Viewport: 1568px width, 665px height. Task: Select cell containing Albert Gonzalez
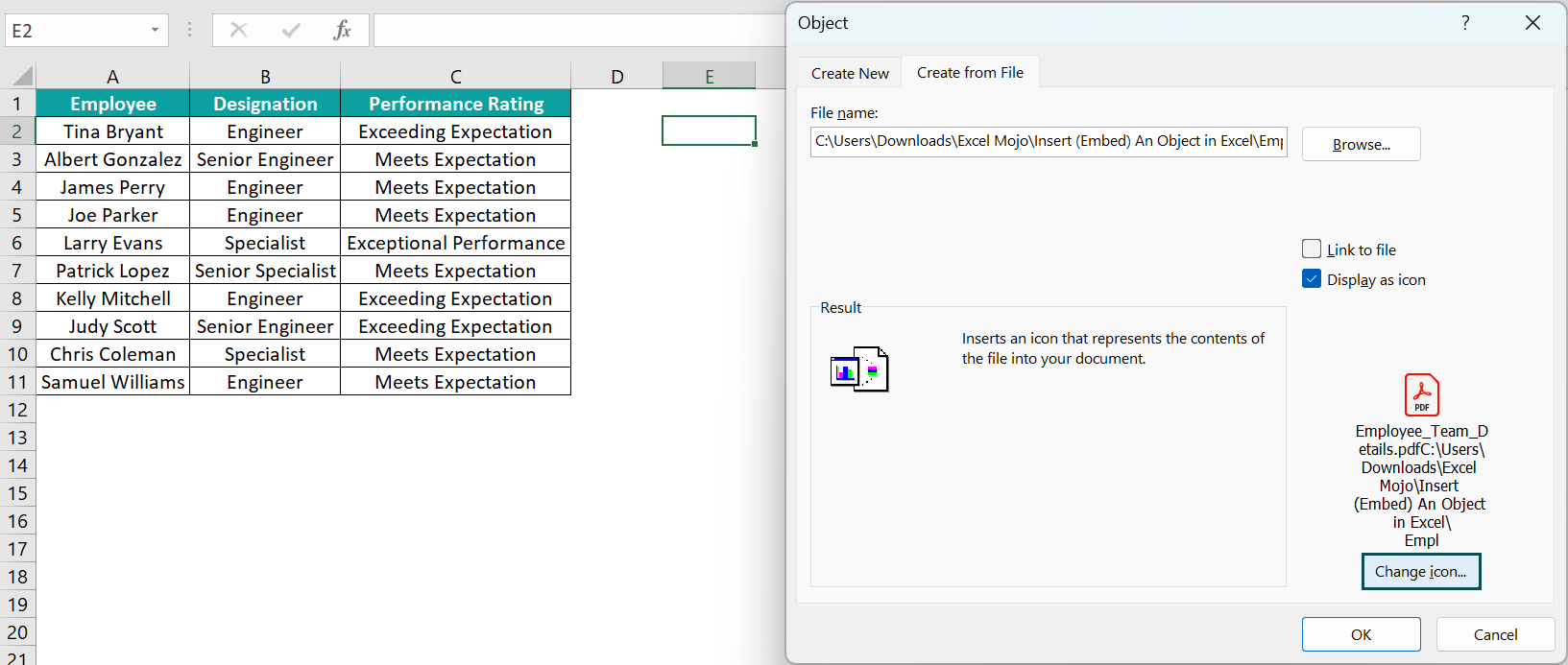112,159
